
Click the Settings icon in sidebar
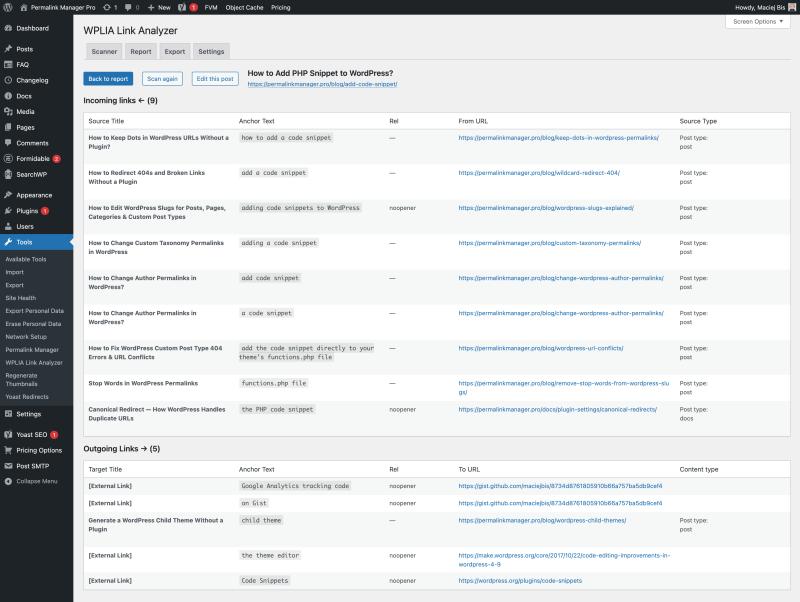(x=8, y=414)
